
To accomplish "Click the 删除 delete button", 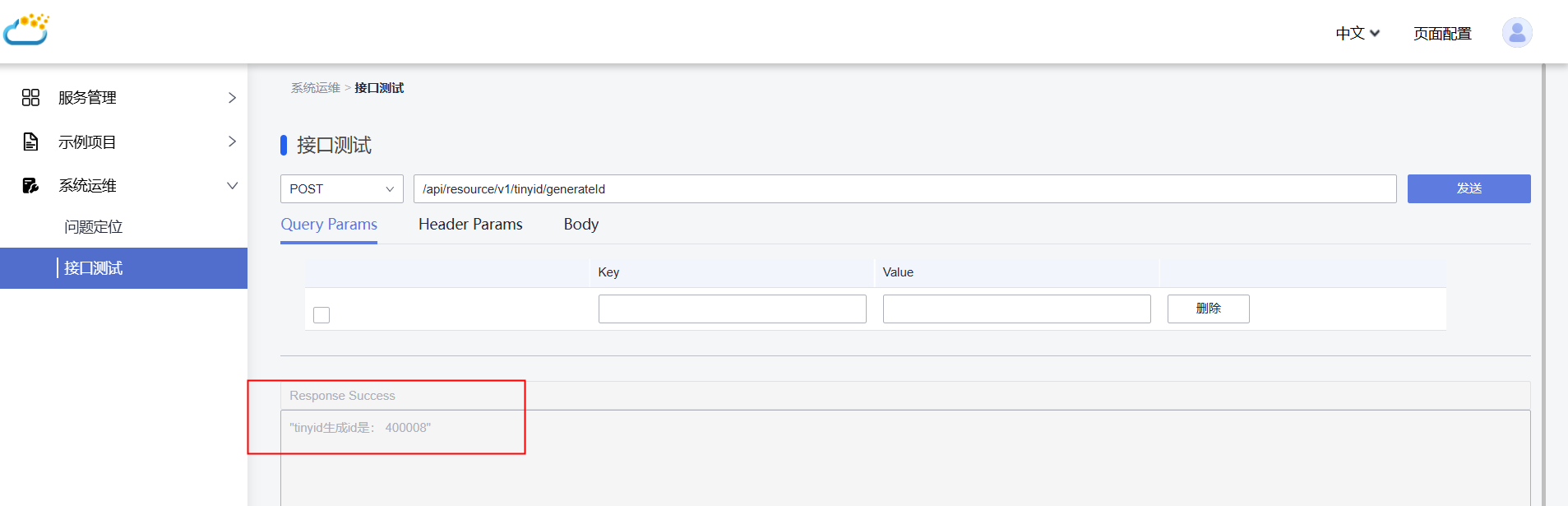I will coord(1208,309).
